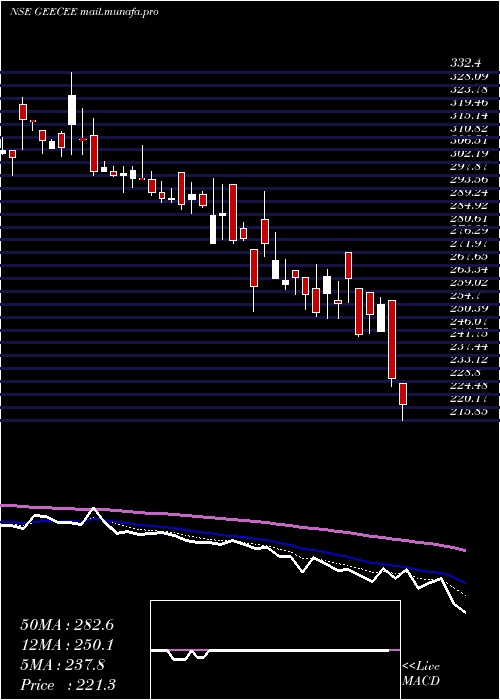Click the 280.61 price axis value
This screenshot has width=500, height=700.
tap(468, 218)
